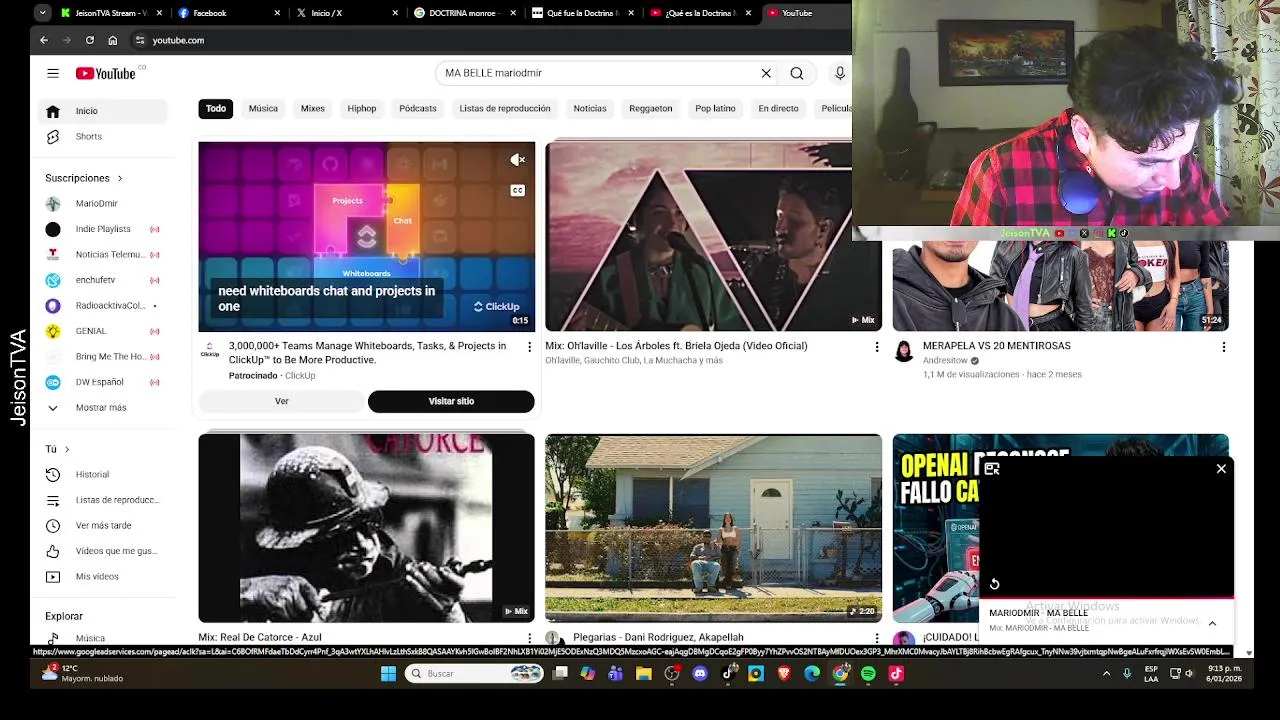Open options menu for Oh'laville mix
Viewport: 1280px width, 720px height.
coord(877,347)
